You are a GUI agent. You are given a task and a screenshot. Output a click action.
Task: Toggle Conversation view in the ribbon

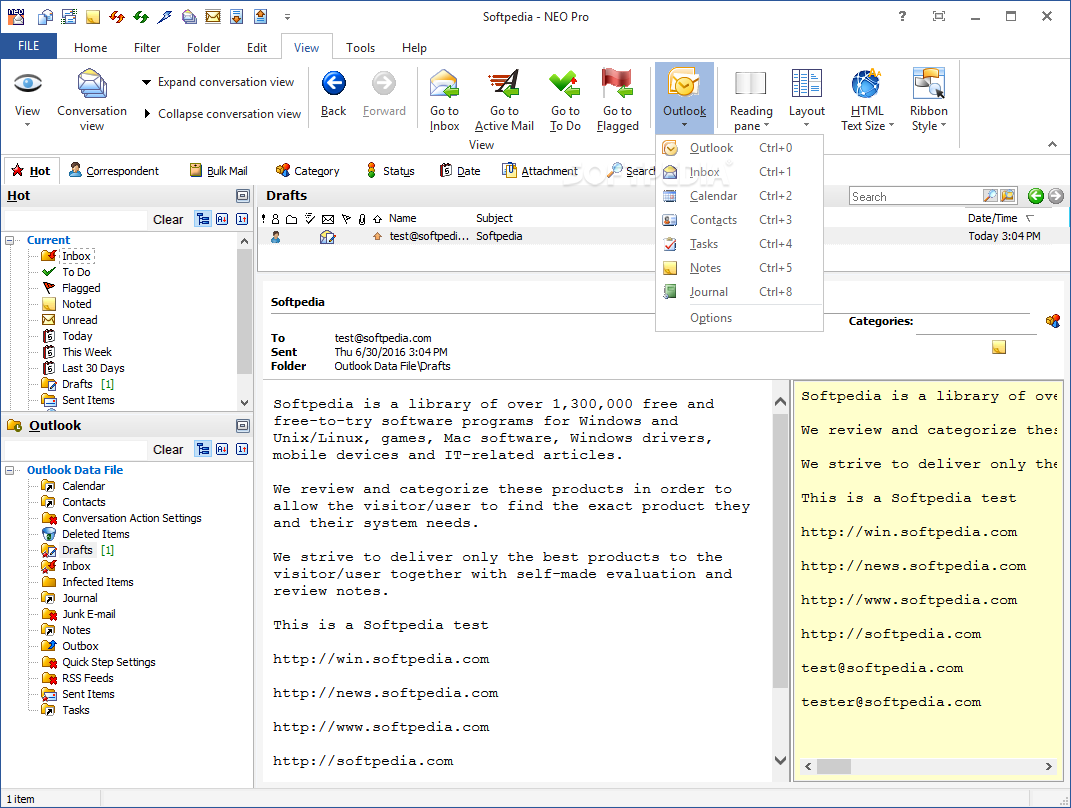click(x=92, y=100)
